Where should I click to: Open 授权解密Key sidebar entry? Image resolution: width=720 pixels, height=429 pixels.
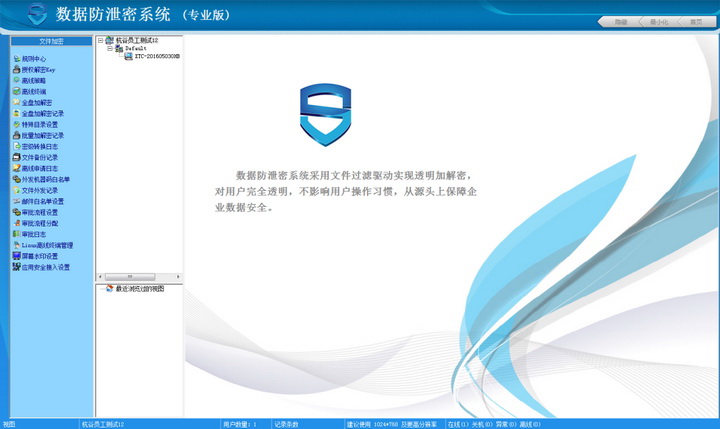click(x=34, y=70)
